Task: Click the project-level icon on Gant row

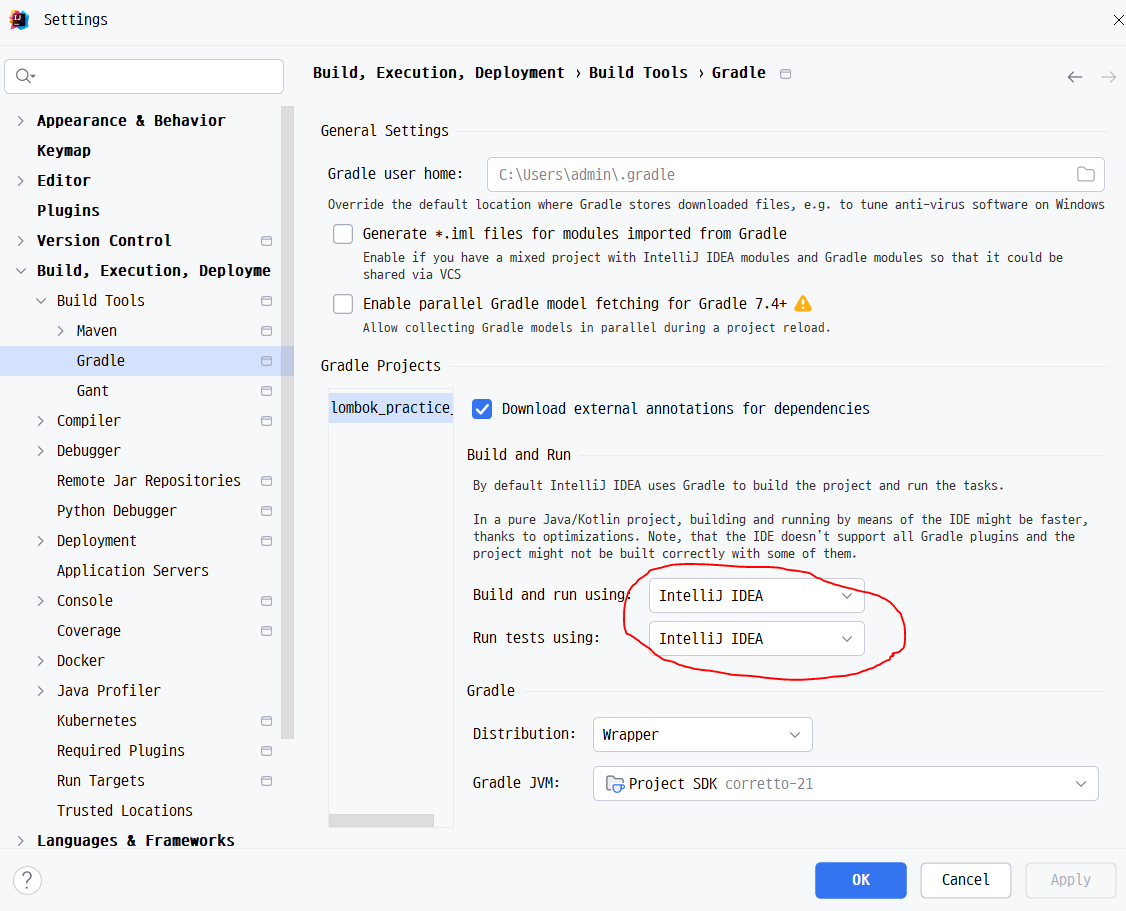Action: tap(266, 391)
